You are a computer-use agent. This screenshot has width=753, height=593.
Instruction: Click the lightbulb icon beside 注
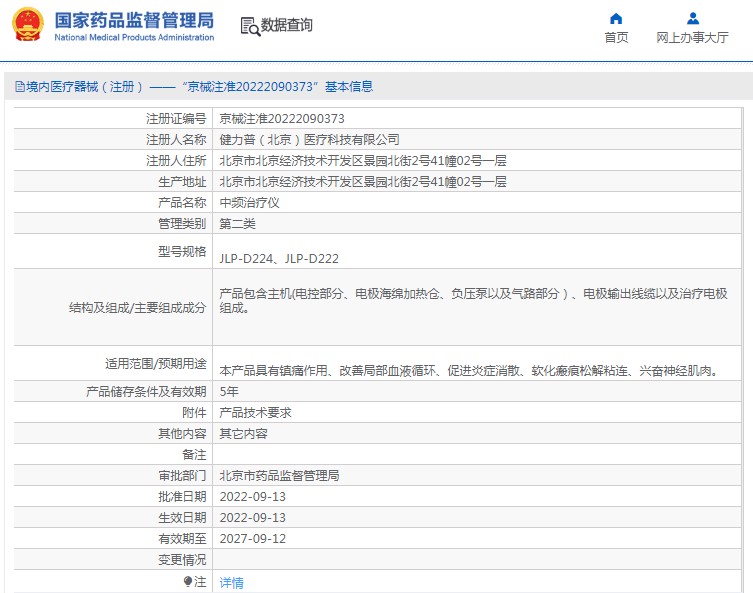188,581
